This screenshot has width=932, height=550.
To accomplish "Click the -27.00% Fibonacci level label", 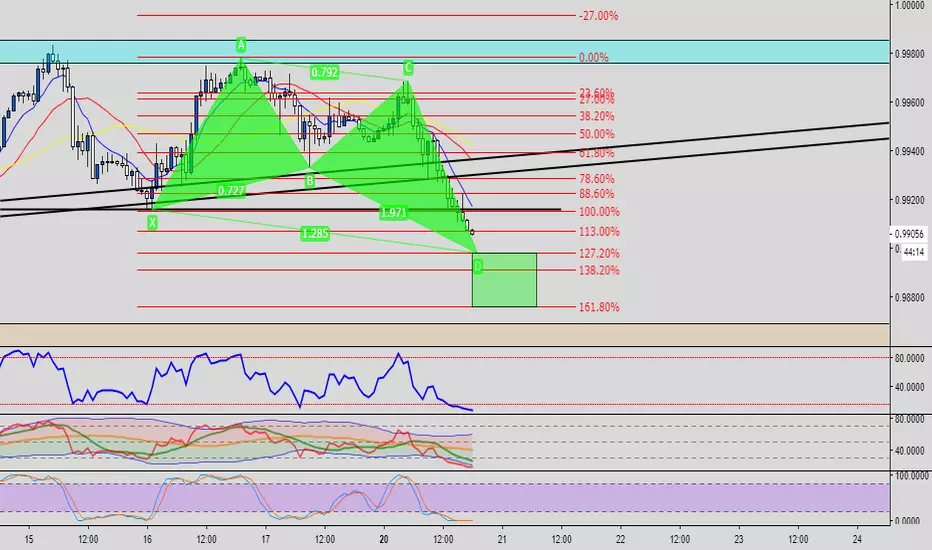I will coord(599,16).
